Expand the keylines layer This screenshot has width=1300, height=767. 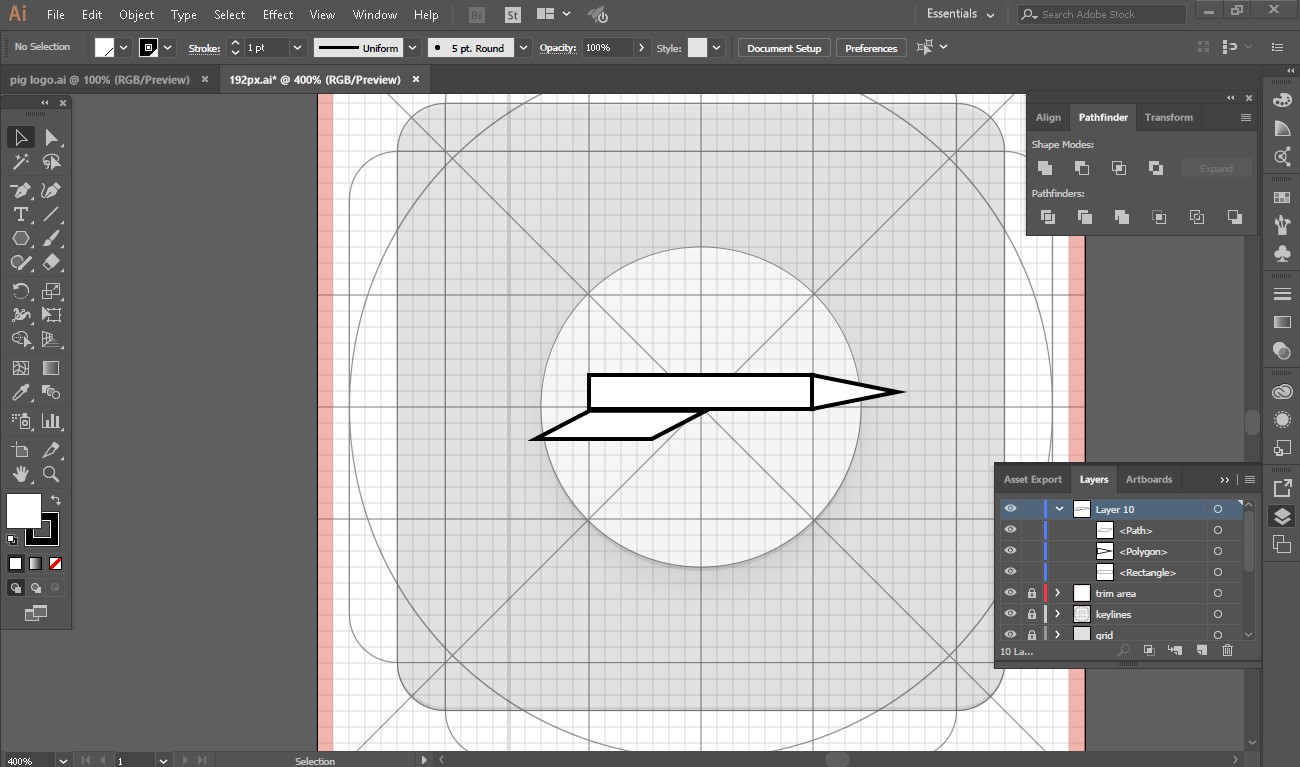(x=1057, y=614)
